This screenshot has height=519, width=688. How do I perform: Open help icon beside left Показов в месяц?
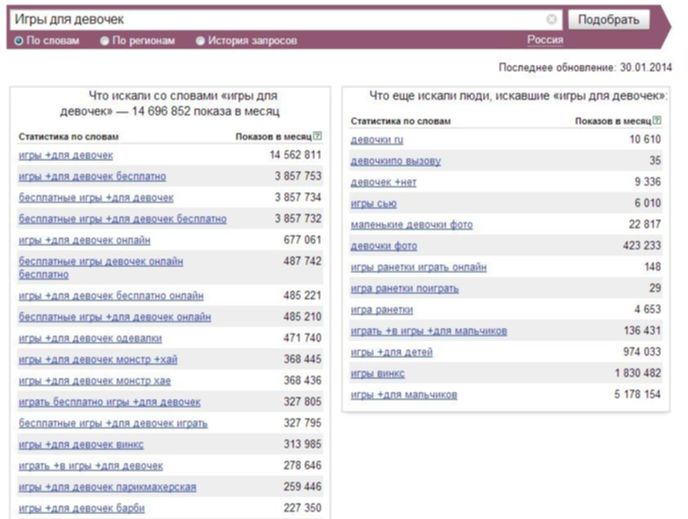pyautogui.click(x=318, y=136)
